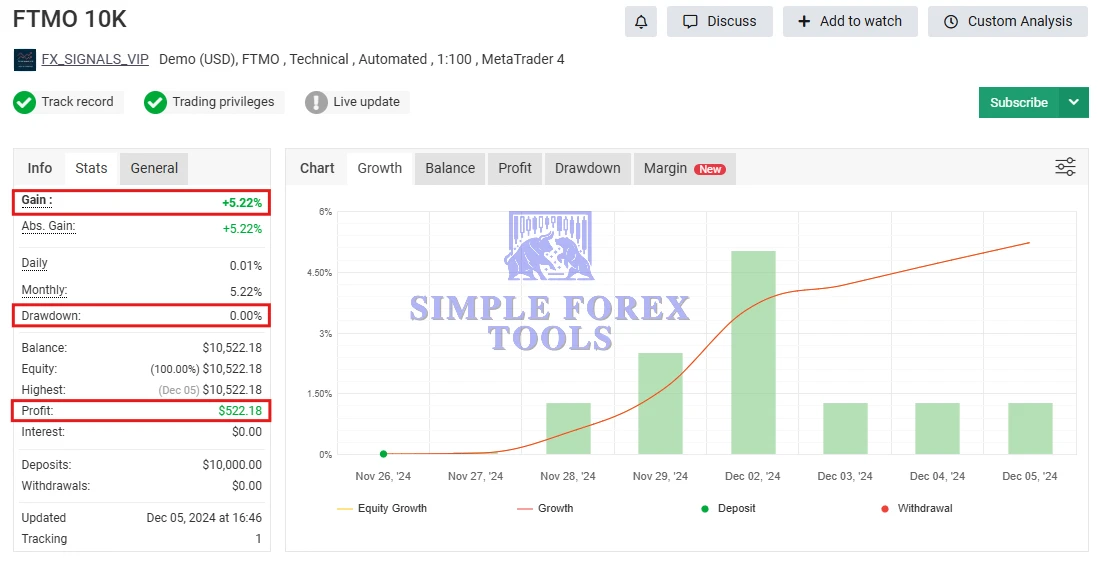Click the Live update warning icon
The height and width of the screenshot is (566, 1098).
pyautogui.click(x=316, y=102)
